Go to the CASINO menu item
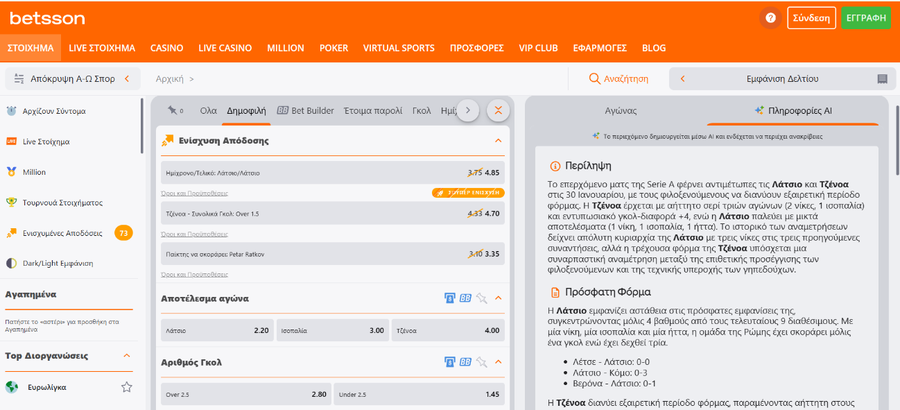900x410 pixels. pyautogui.click(x=167, y=48)
